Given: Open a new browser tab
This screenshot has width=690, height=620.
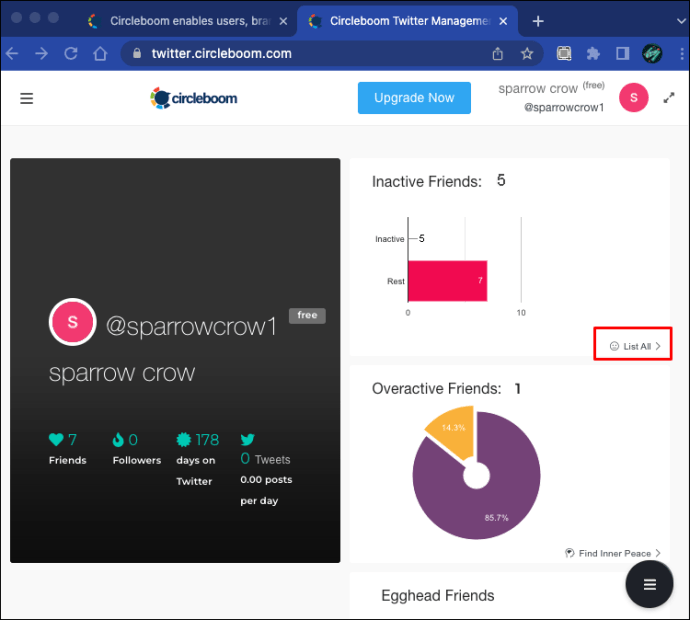Looking at the screenshot, I should 538,21.
